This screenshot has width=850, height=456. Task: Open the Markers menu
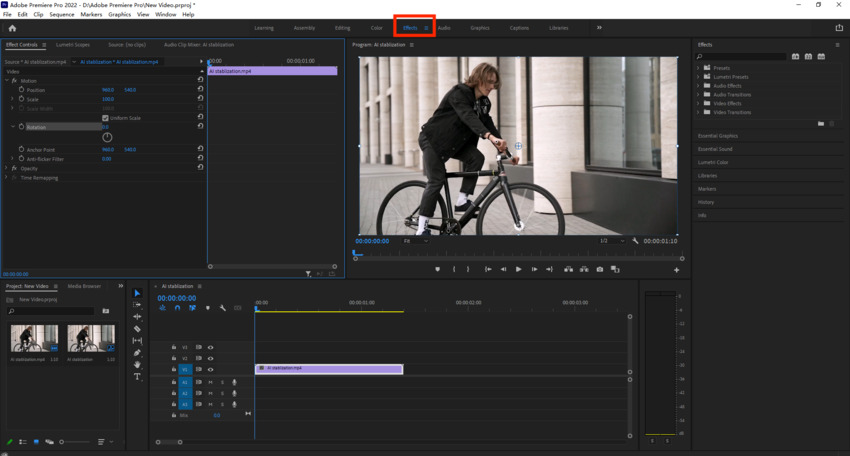click(x=91, y=15)
